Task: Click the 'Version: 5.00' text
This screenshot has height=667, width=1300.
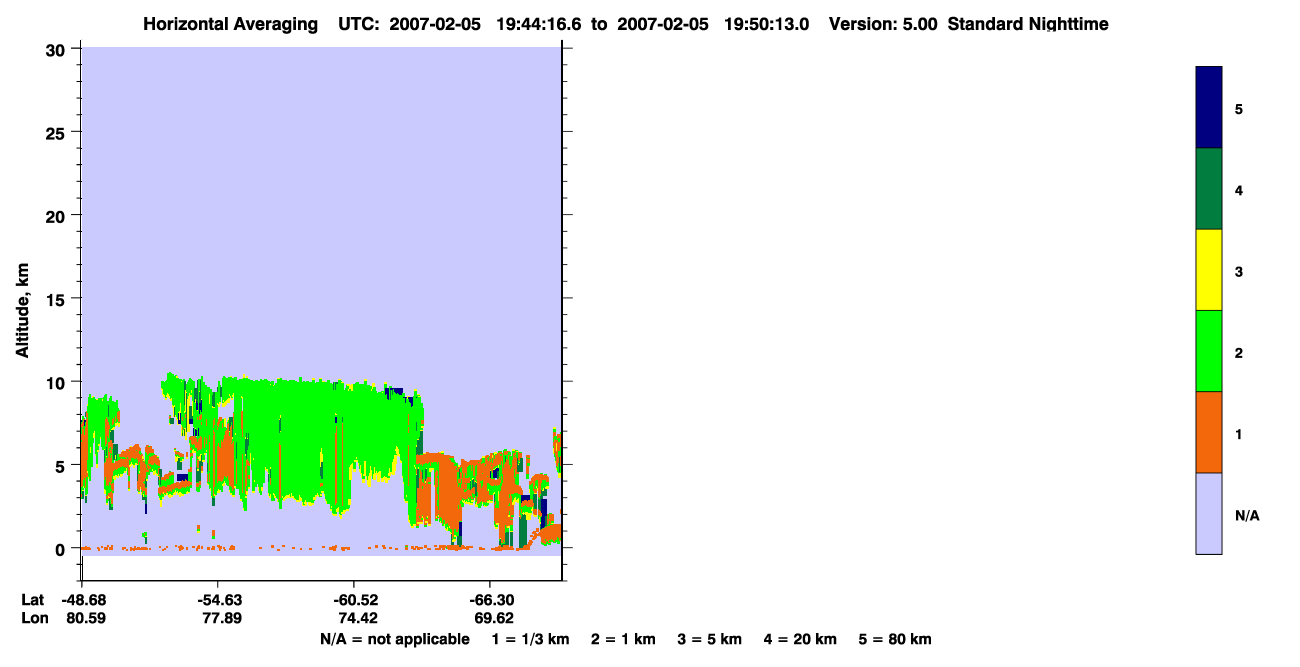Action: tap(883, 24)
